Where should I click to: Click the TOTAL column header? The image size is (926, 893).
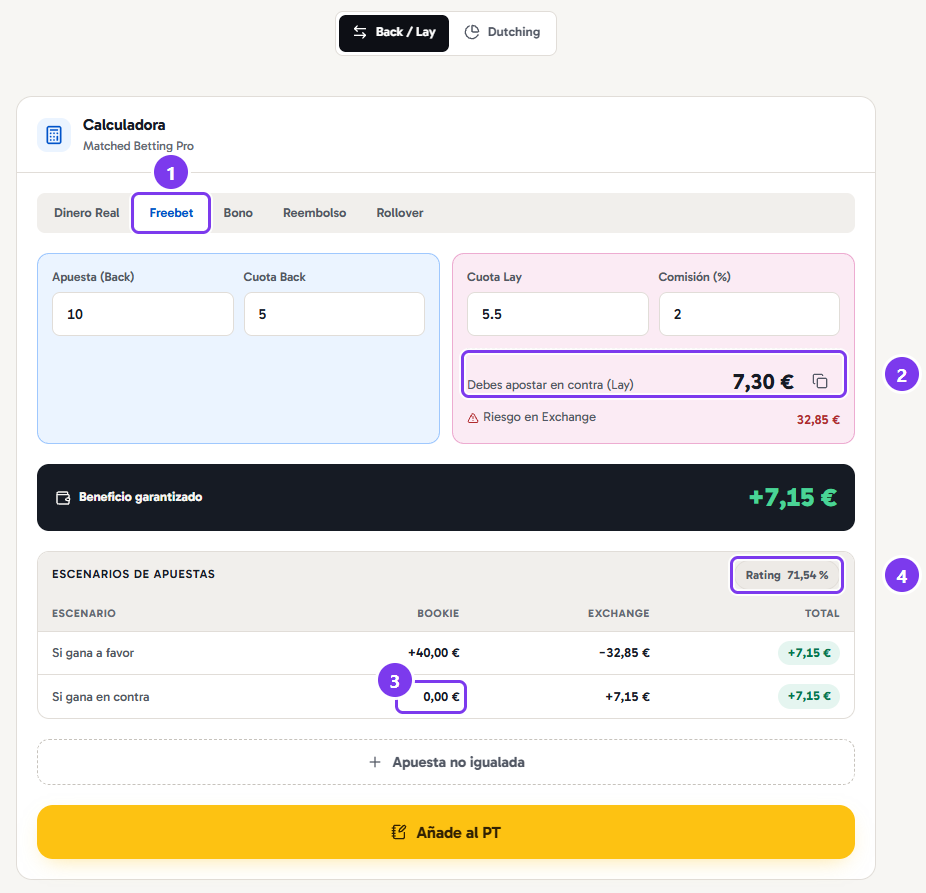coord(821,613)
